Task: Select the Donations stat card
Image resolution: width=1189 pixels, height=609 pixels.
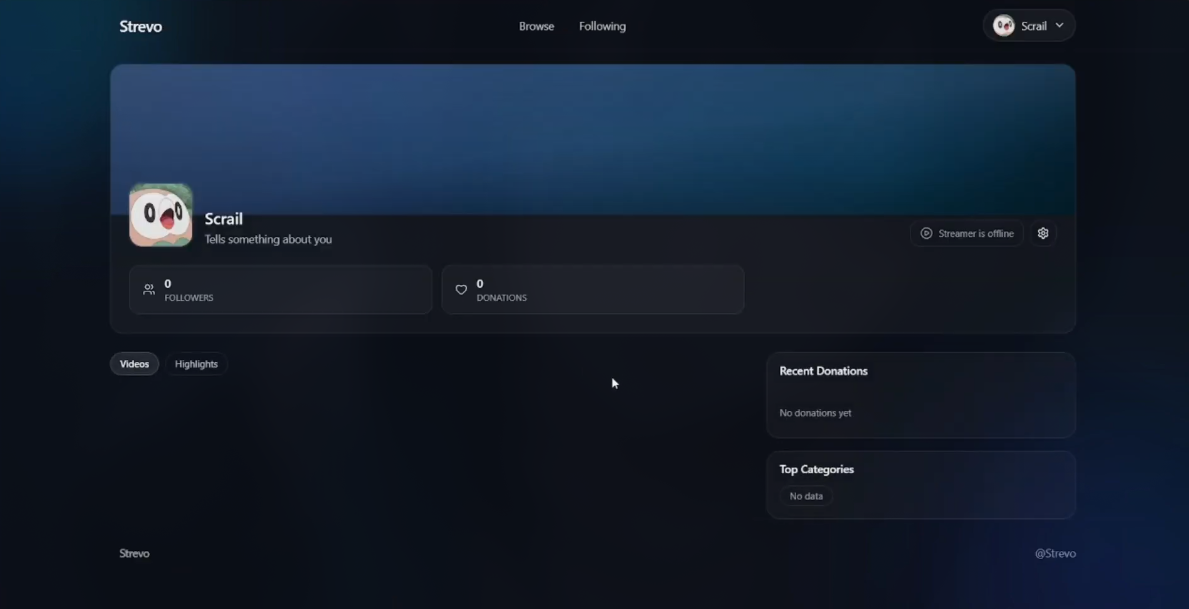Action: 592,290
